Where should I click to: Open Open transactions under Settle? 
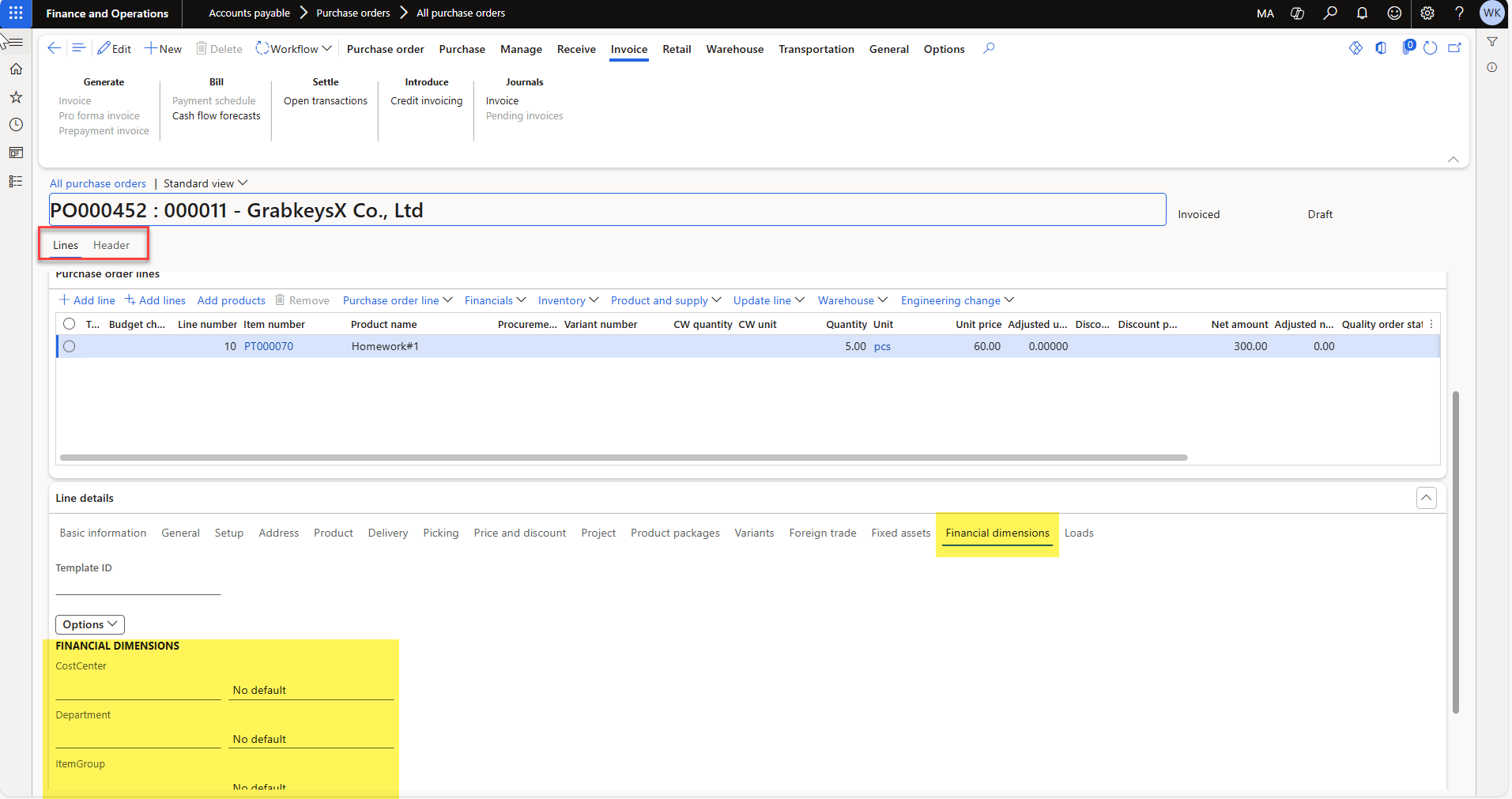point(326,100)
